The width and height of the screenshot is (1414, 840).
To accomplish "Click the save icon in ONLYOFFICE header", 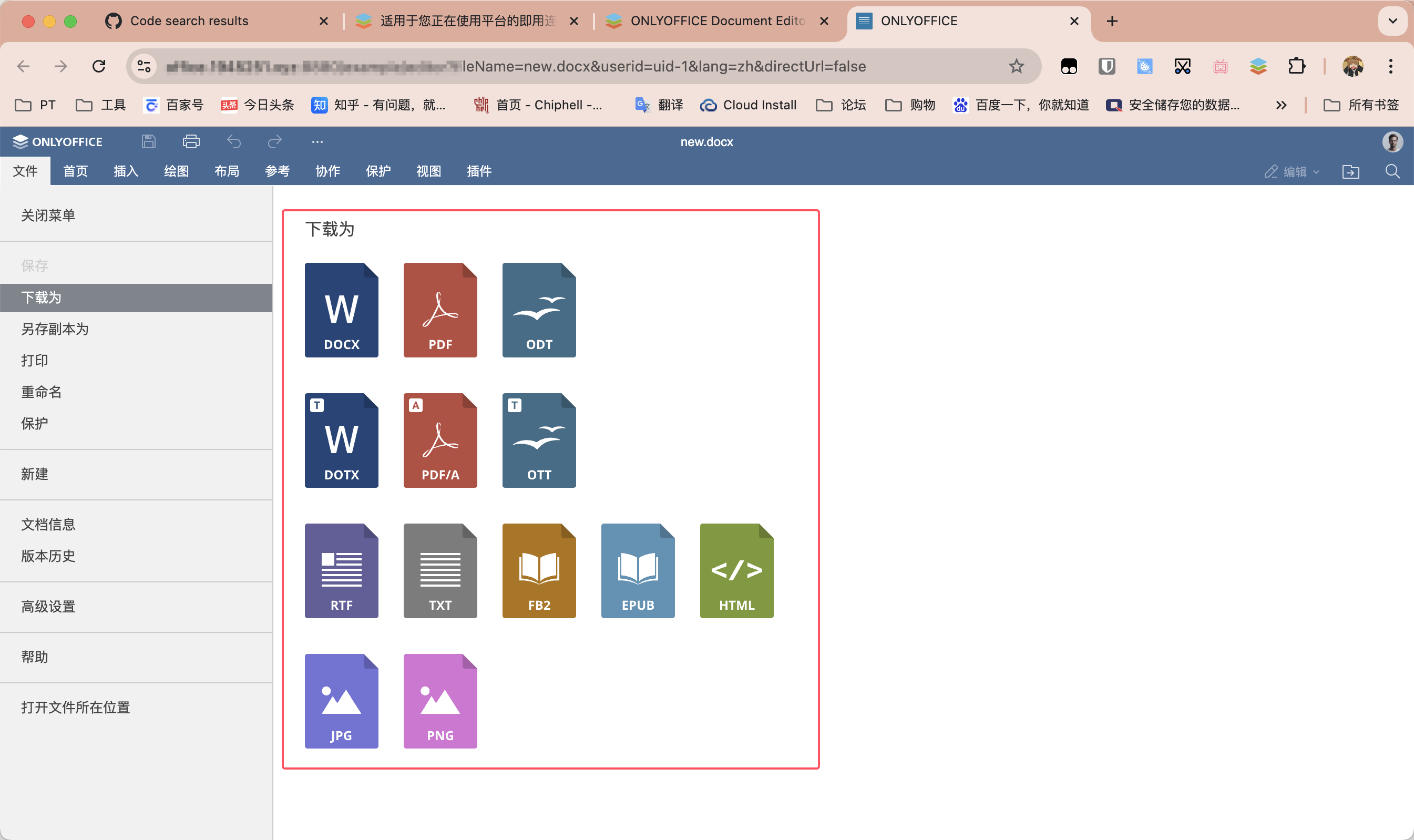I will [149, 141].
